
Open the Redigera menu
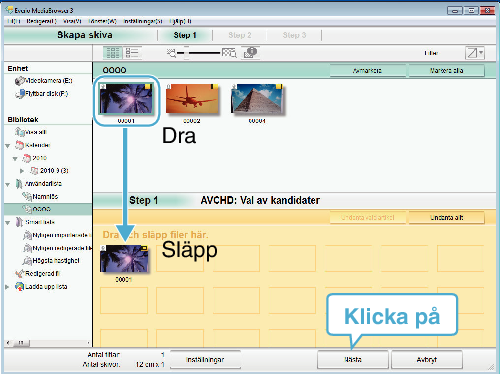pyautogui.click(x=41, y=21)
